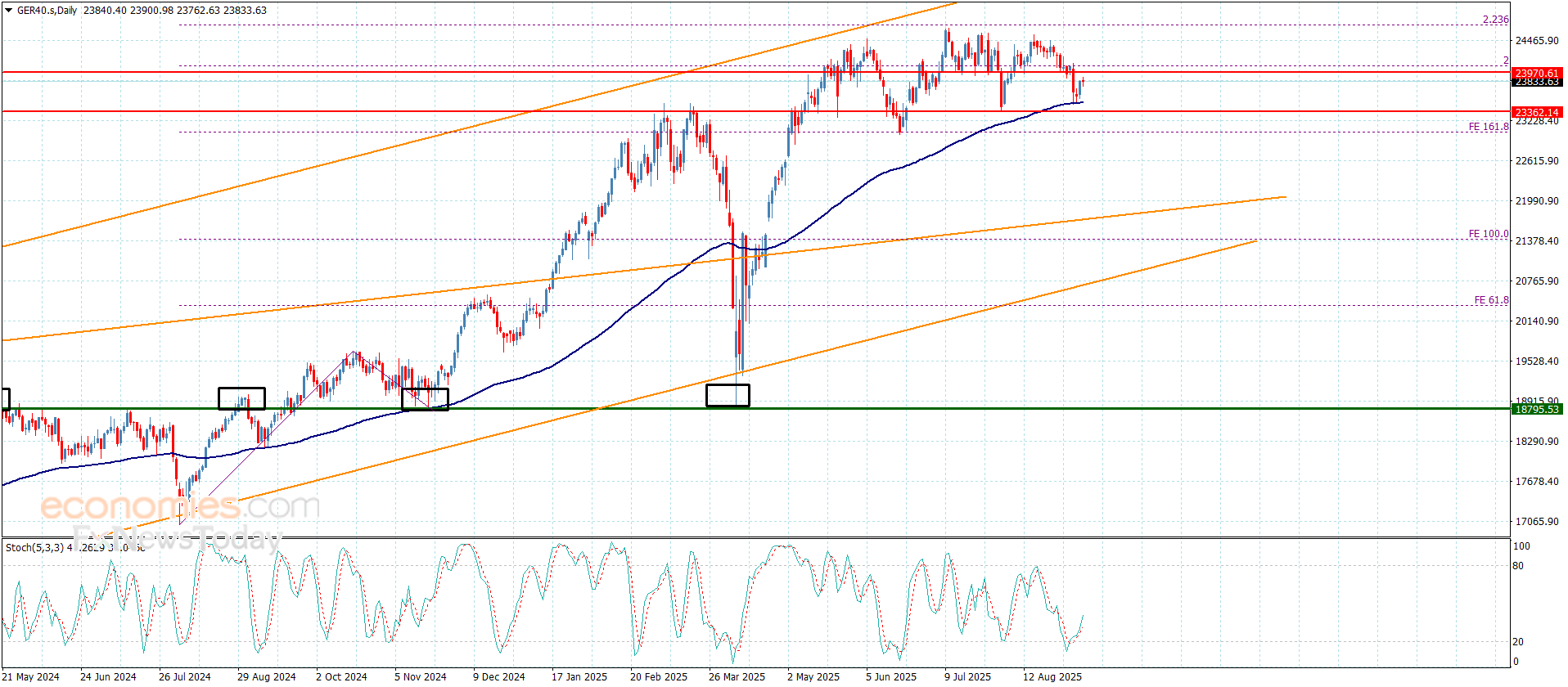The height and width of the screenshot is (687, 1568).
Task: Click the stochastic 100 level label
Action: [x=1521, y=546]
